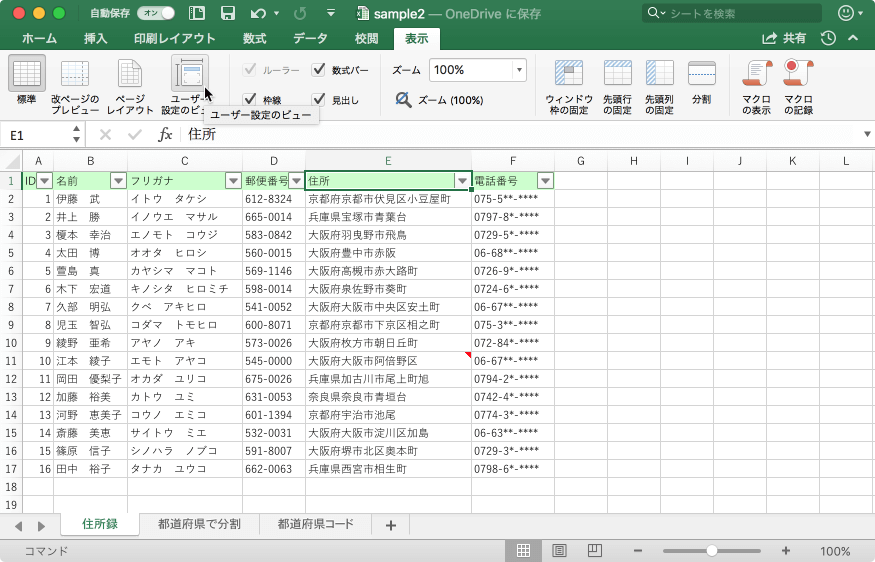Screen dimensions: 875x562
Task: Open the データ ribbon tab
Action: point(310,39)
